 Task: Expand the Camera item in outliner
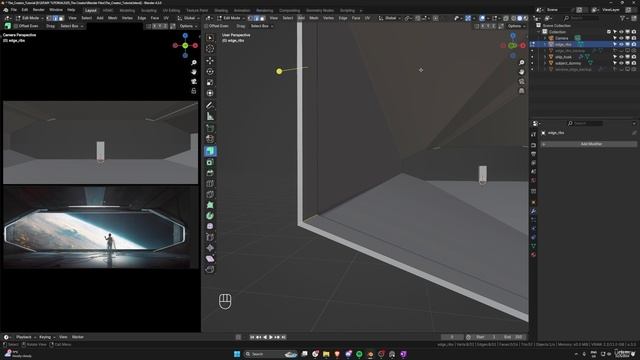coord(545,38)
